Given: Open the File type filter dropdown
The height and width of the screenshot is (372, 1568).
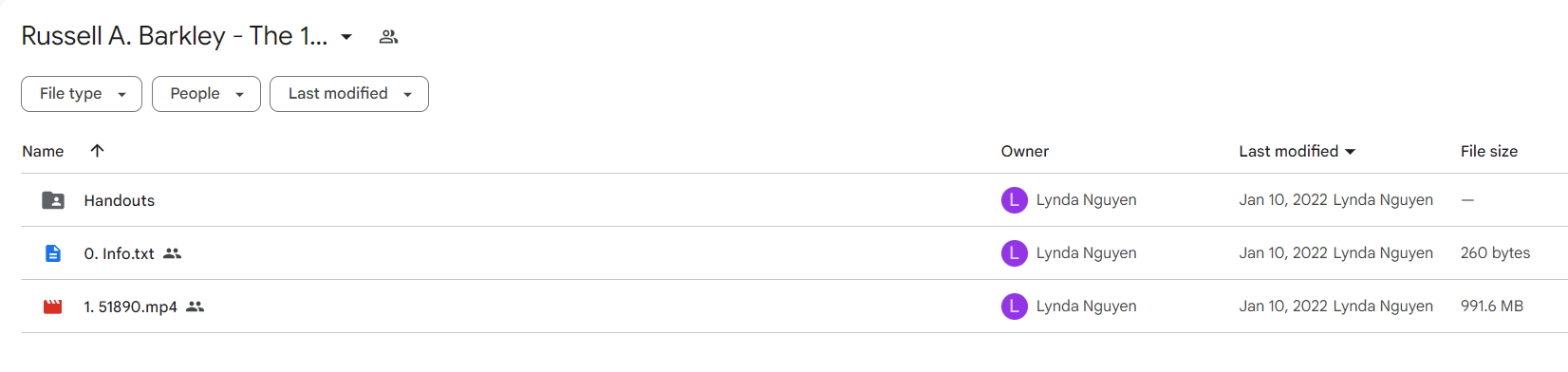Looking at the screenshot, I should point(82,94).
